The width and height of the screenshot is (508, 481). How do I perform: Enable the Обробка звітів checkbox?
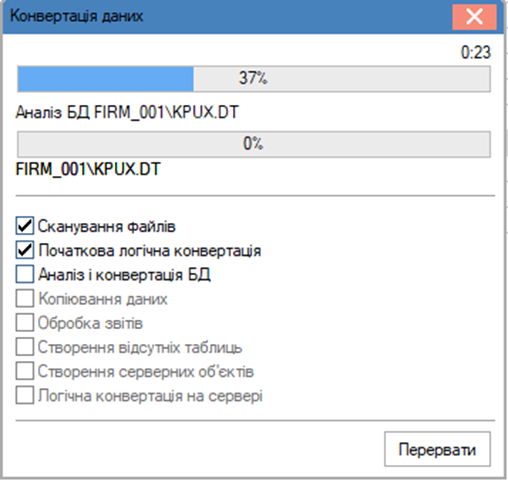25,323
